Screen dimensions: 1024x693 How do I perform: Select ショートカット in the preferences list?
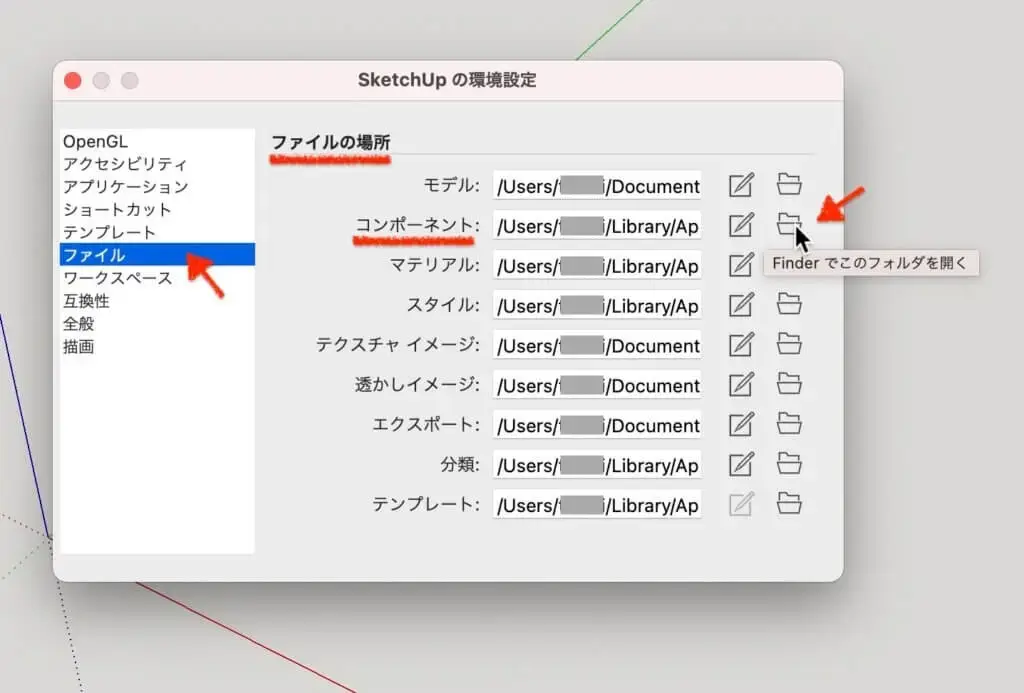[157, 210]
